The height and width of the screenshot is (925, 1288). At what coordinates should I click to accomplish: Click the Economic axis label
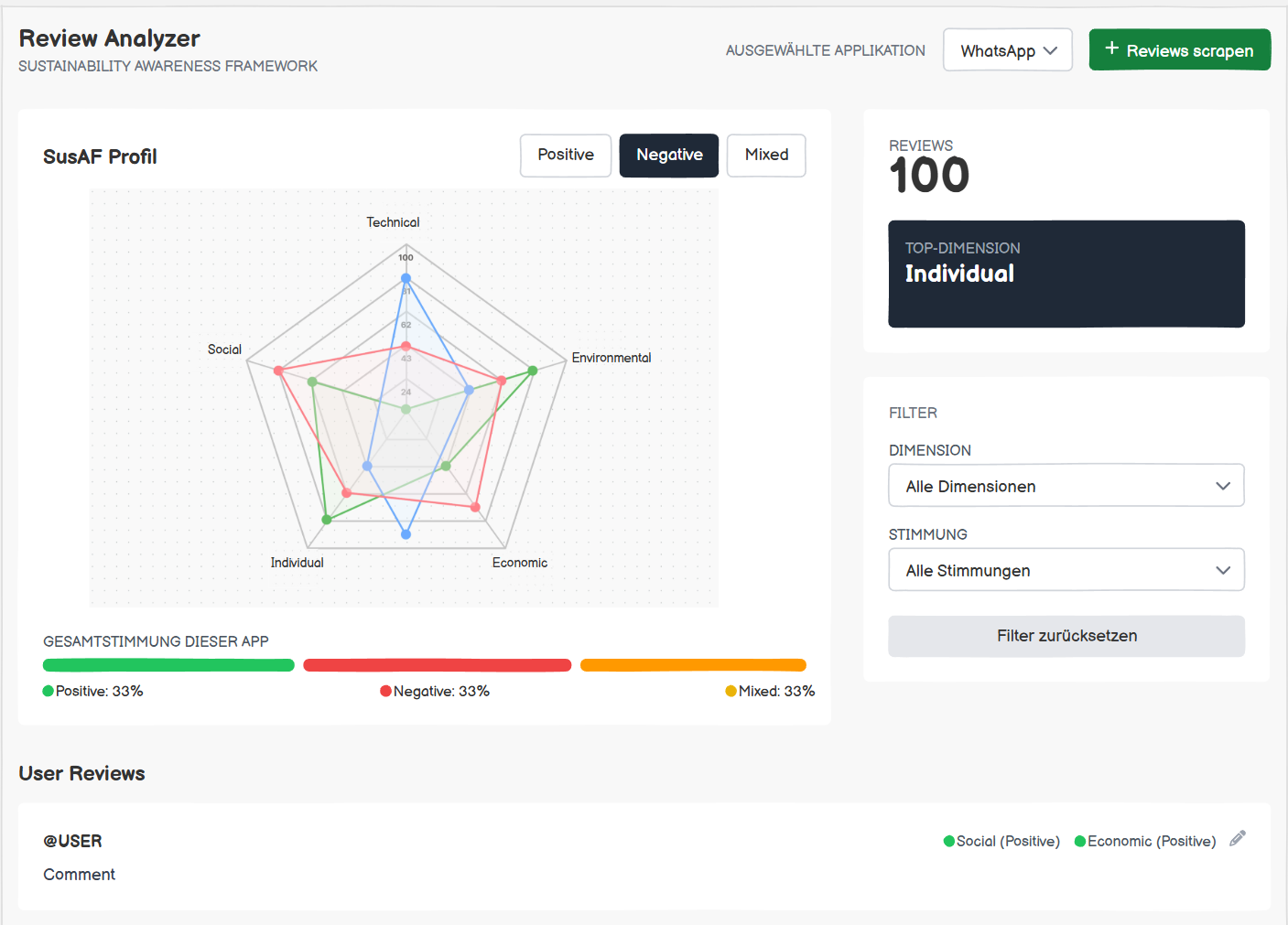[x=520, y=563]
